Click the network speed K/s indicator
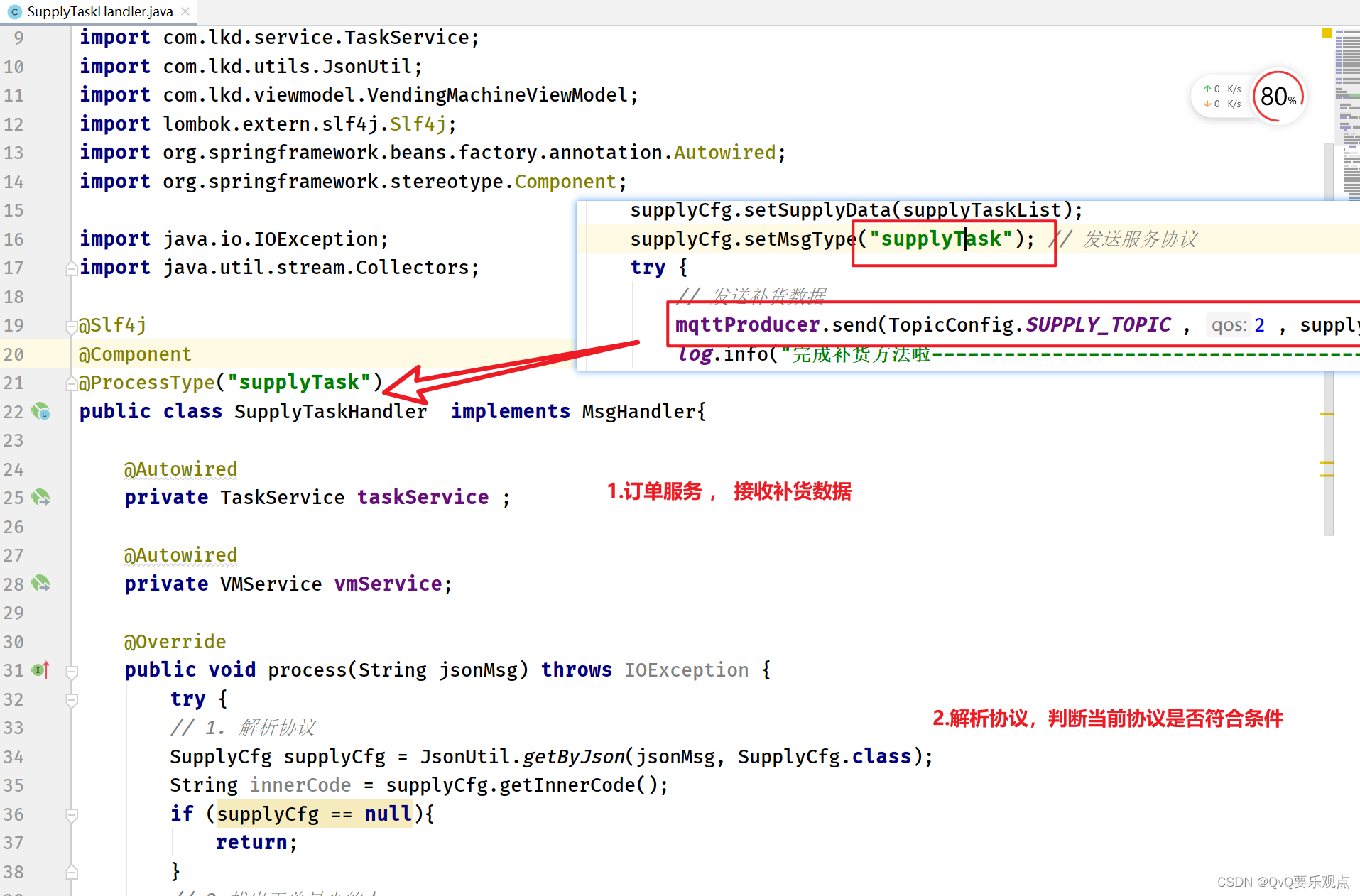 [1222, 97]
